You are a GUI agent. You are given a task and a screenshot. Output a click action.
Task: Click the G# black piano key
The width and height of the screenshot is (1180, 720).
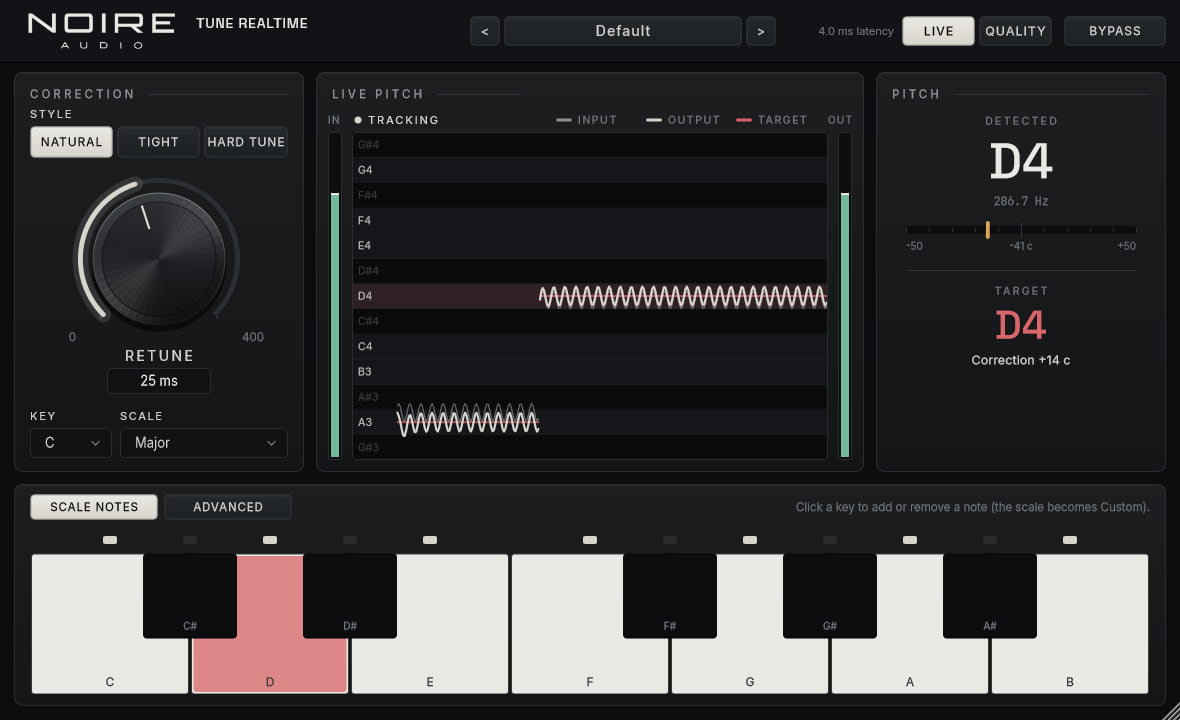point(830,596)
